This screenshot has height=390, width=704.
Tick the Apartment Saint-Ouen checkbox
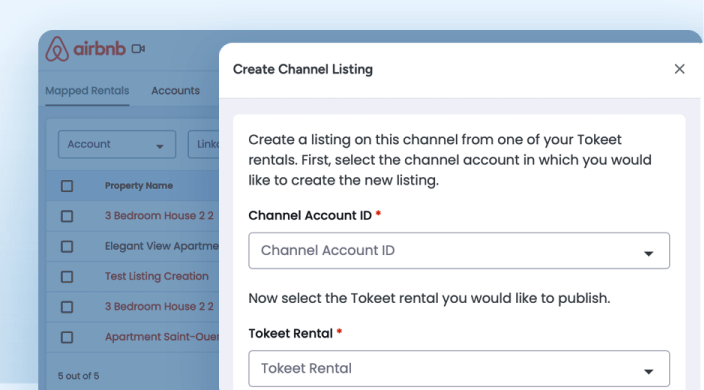tap(67, 337)
